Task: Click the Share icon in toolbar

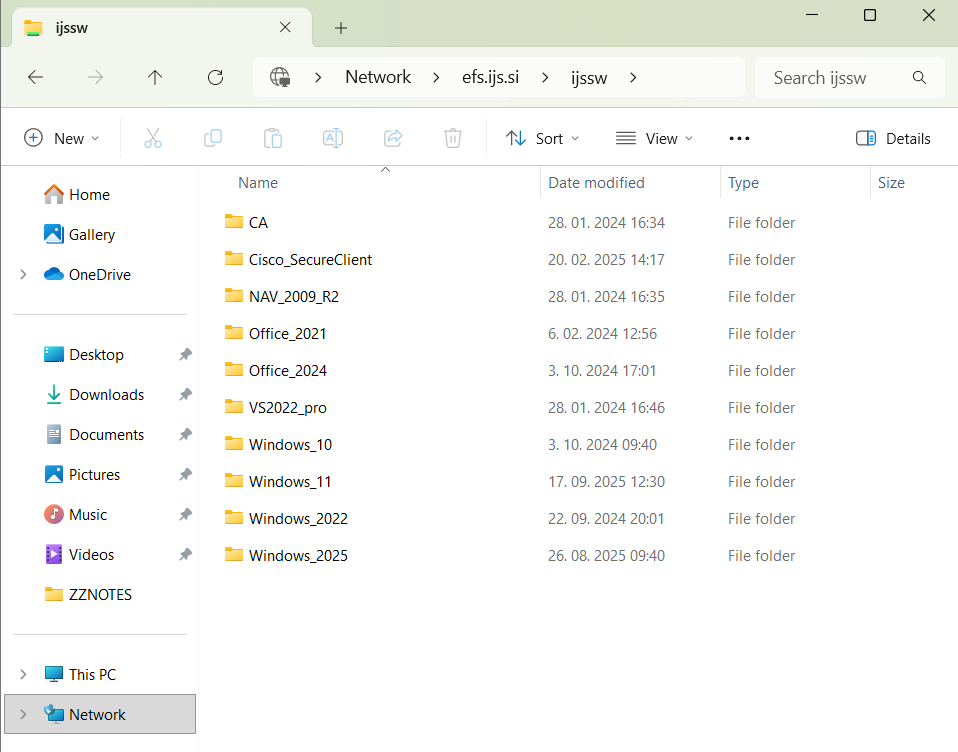Action: coord(393,139)
